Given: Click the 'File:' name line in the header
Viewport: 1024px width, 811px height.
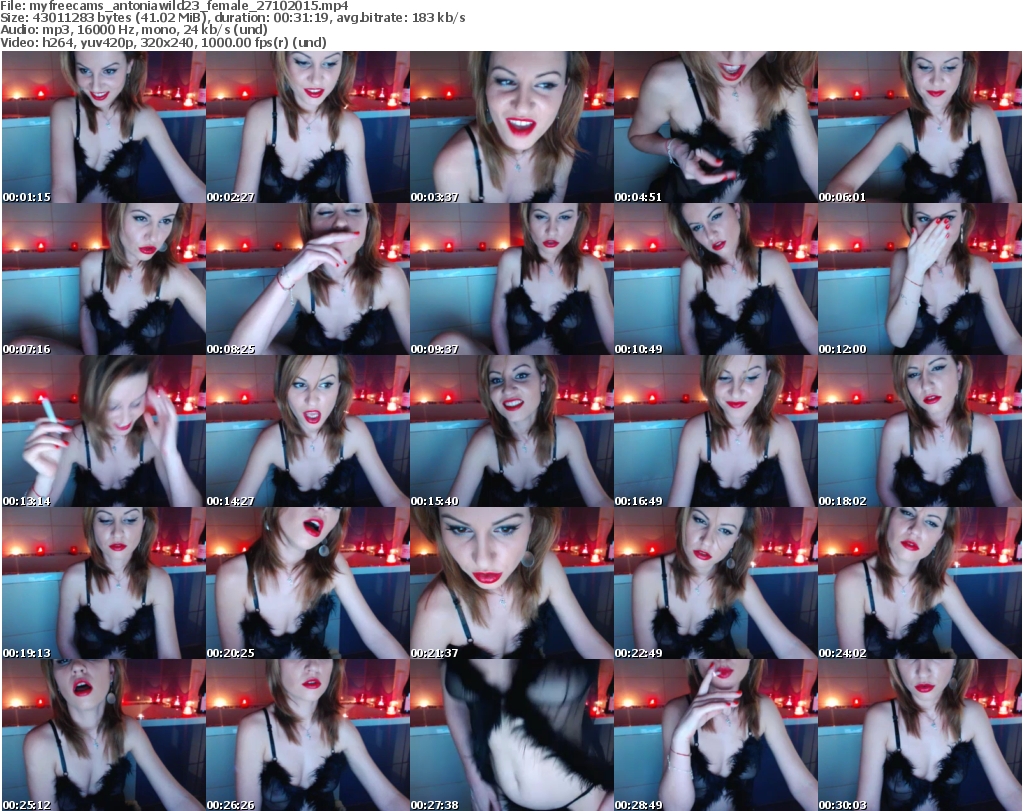Looking at the screenshot, I should point(174,6).
